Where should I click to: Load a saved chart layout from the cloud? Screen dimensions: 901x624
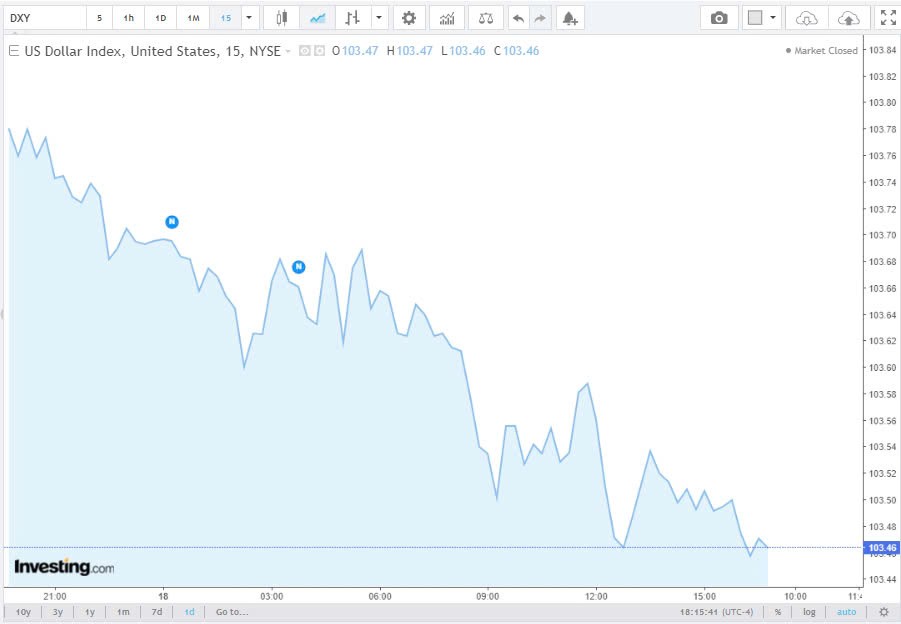pos(806,17)
